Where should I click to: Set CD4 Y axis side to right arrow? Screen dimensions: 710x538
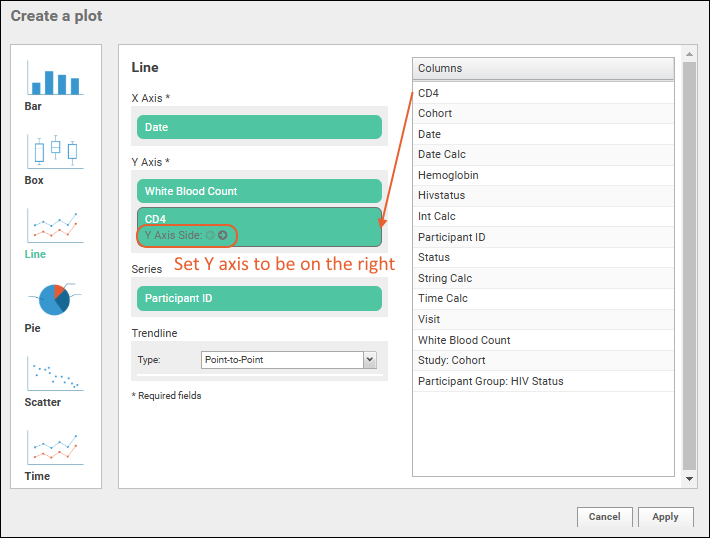(222, 236)
